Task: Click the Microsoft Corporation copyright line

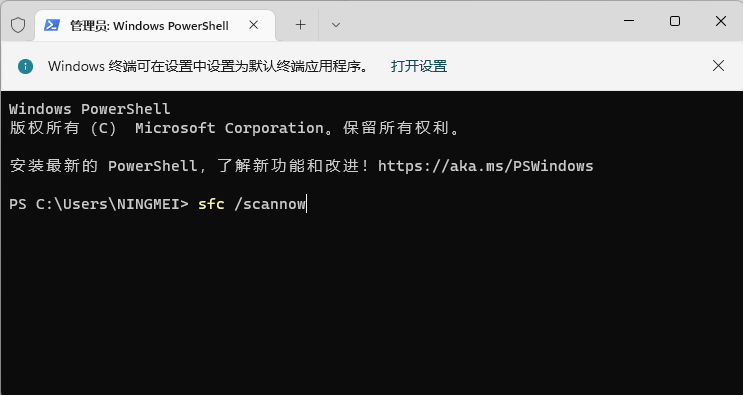Action: pyautogui.click(x=235, y=128)
